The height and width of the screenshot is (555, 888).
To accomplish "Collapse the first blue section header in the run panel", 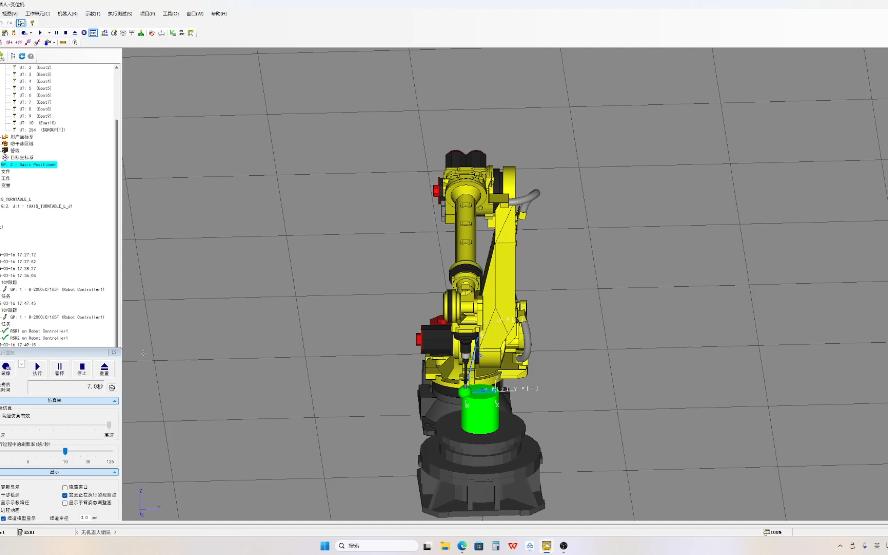I will pyautogui.click(x=59, y=400).
